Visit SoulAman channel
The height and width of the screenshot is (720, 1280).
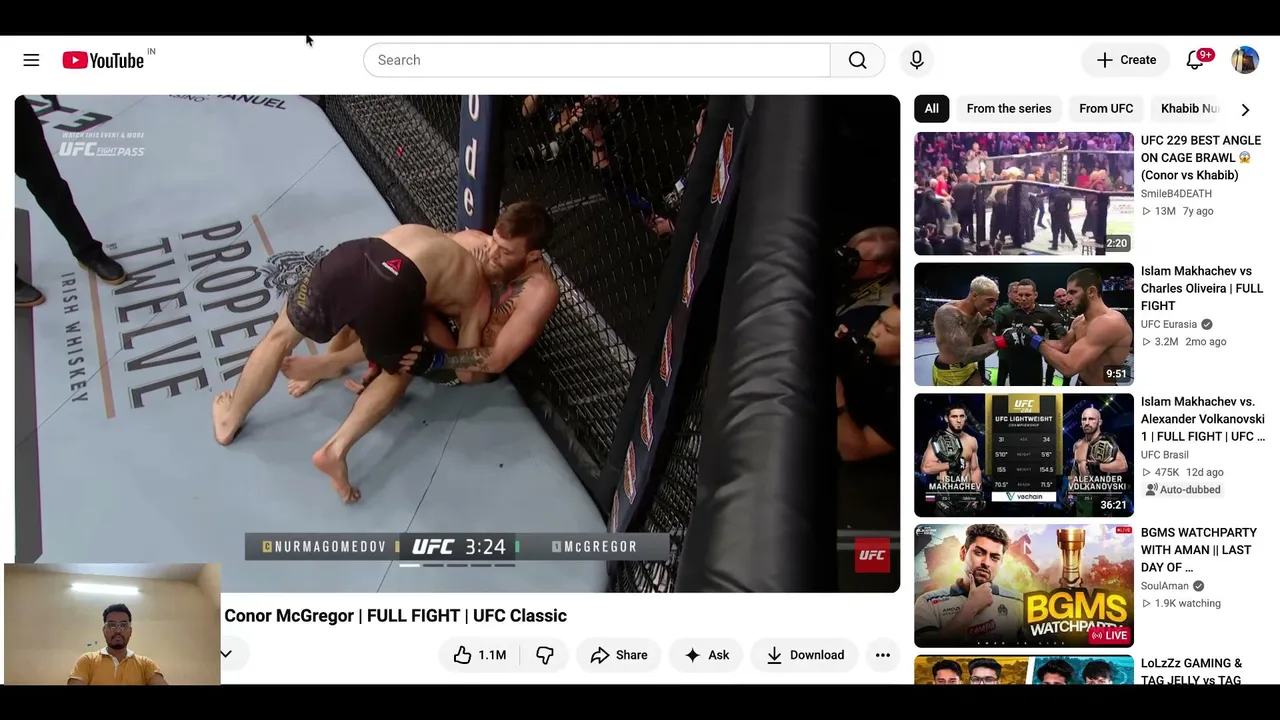pos(1165,586)
